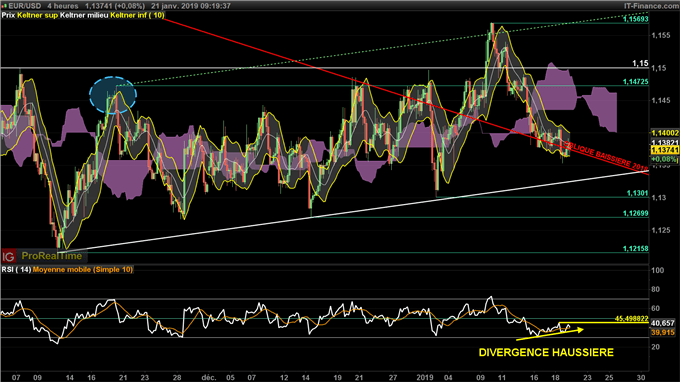Click the RSI axis value 80

(x=655, y=289)
